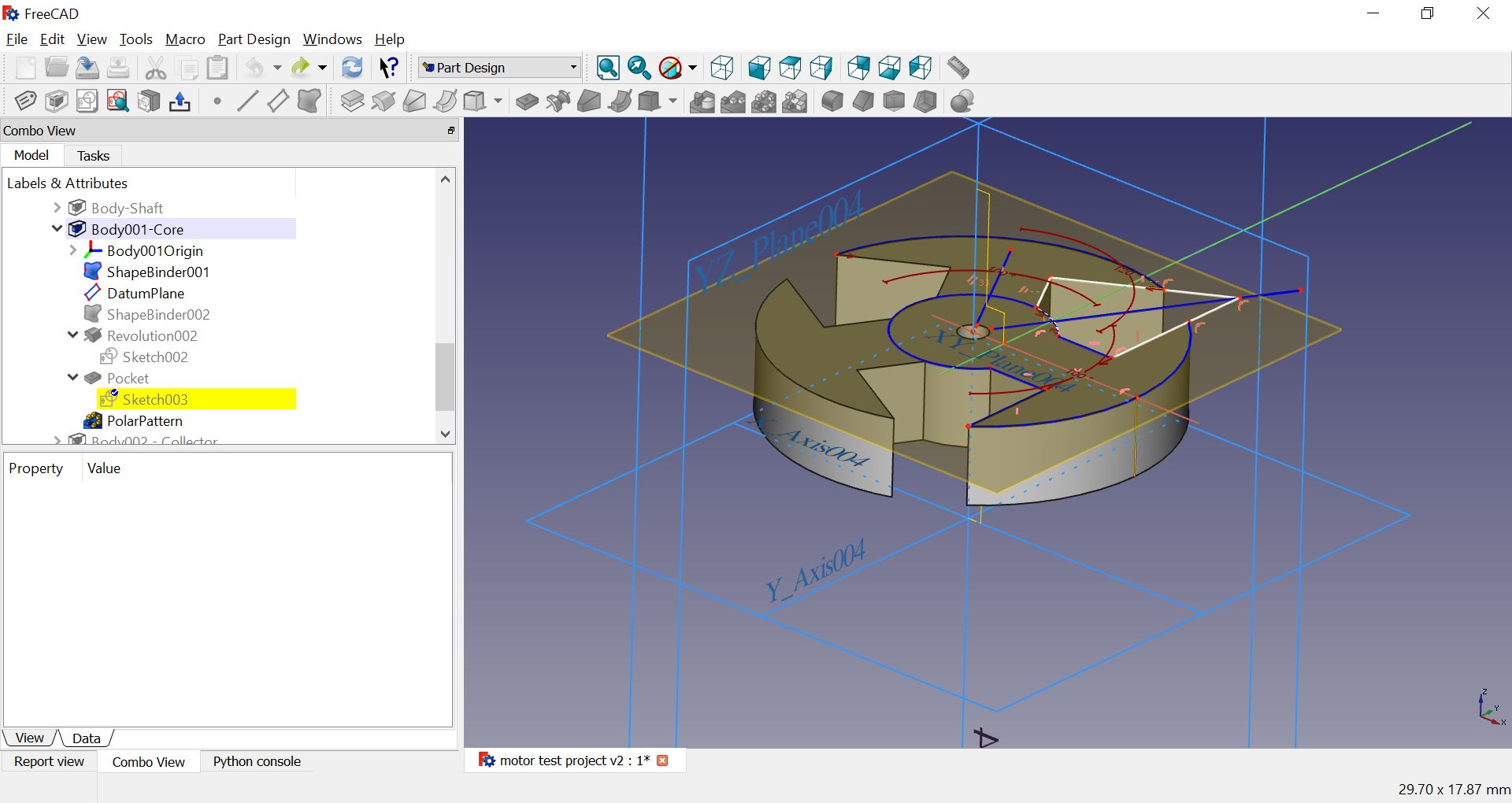The width and height of the screenshot is (1512, 803).
Task: Select the Measure distance ruler tool
Action: point(958,68)
